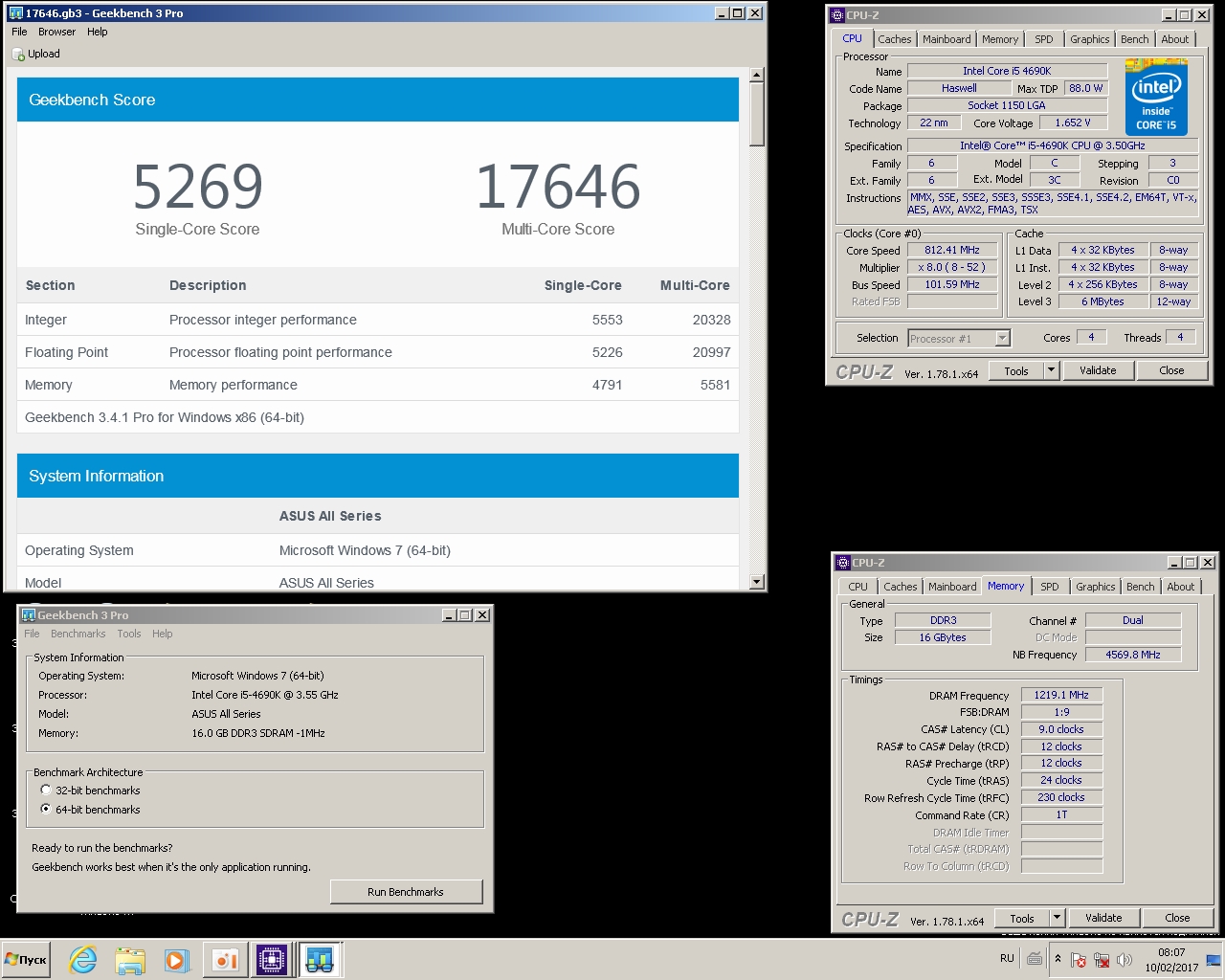Open File menu in Geekbench results window

[x=19, y=32]
